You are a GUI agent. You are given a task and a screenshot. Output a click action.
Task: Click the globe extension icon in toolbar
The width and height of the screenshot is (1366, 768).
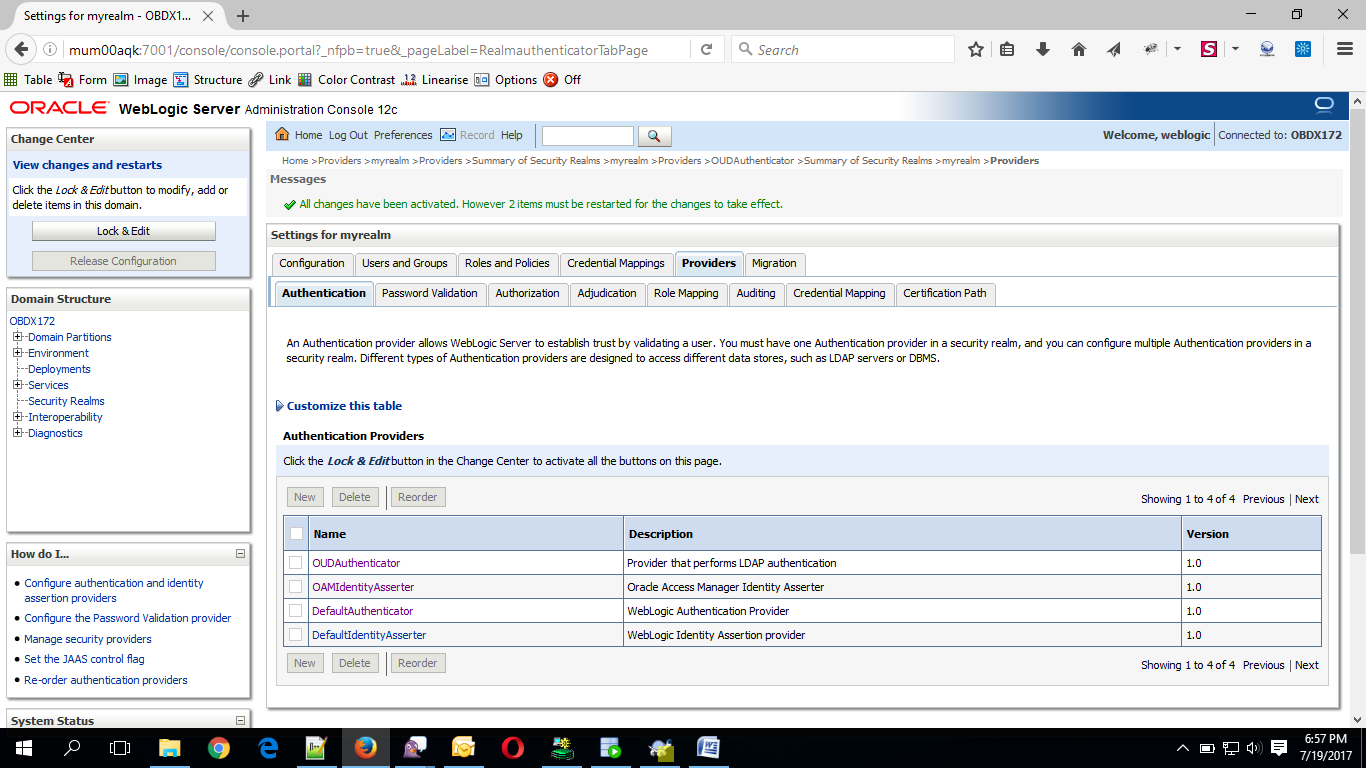1267,49
